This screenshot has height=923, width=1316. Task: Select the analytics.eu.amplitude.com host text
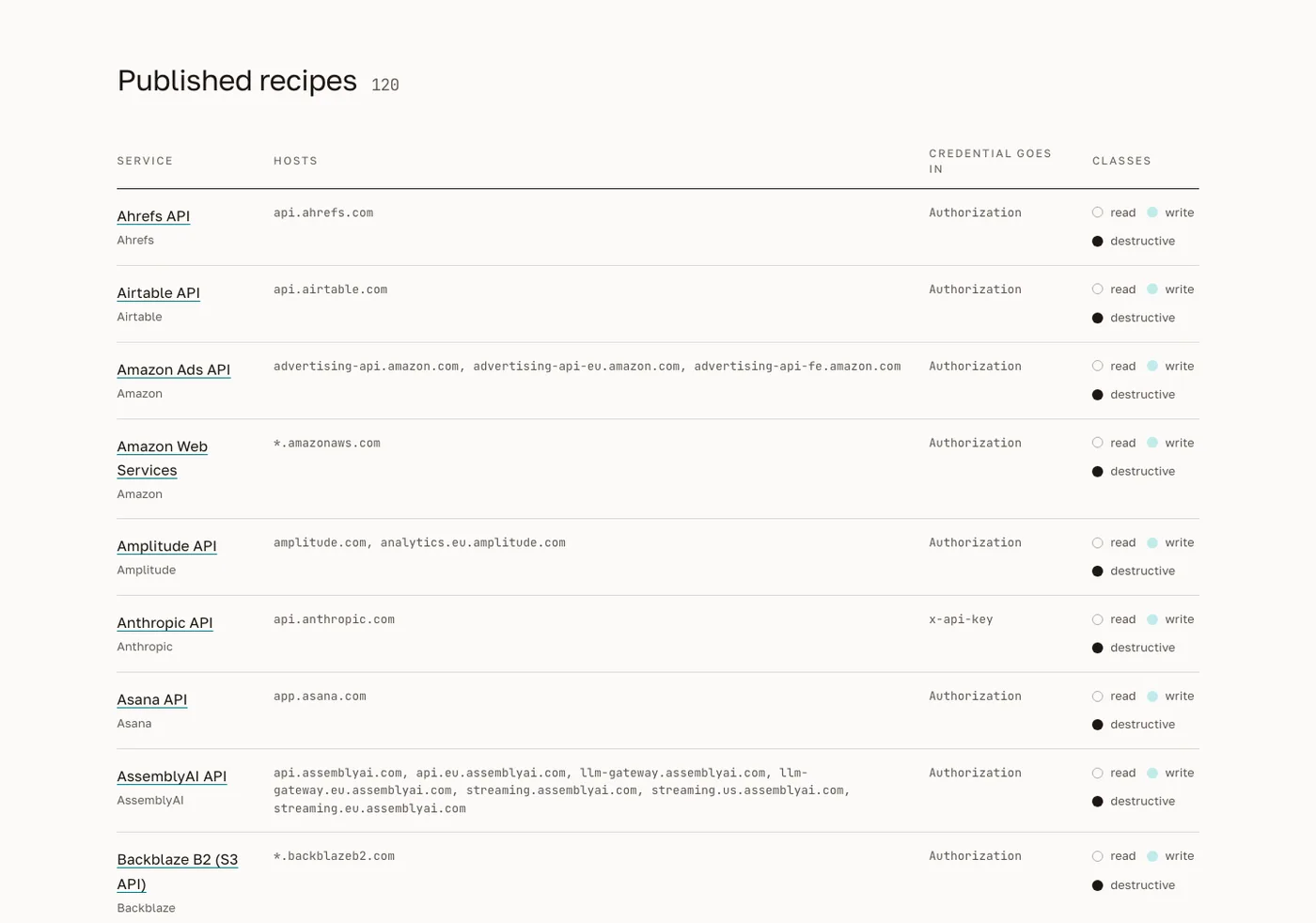[473, 543]
